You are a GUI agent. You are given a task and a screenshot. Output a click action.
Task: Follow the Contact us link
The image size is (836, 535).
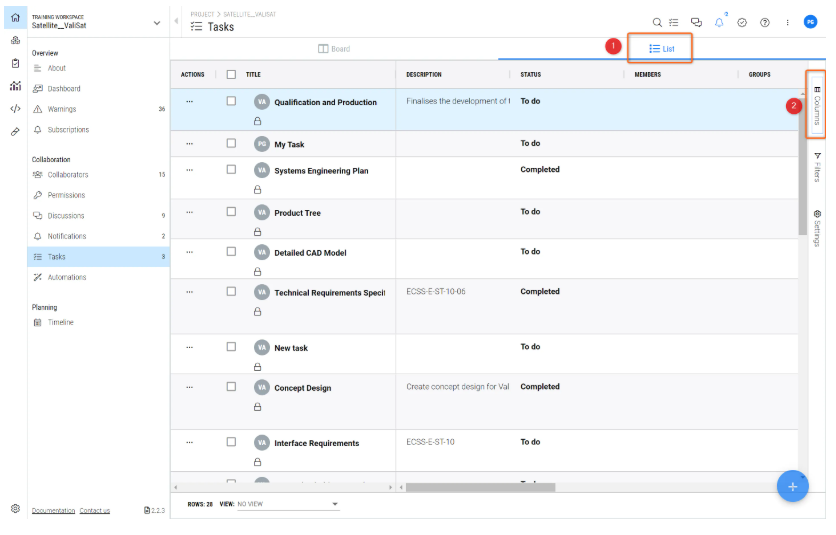pos(95,510)
